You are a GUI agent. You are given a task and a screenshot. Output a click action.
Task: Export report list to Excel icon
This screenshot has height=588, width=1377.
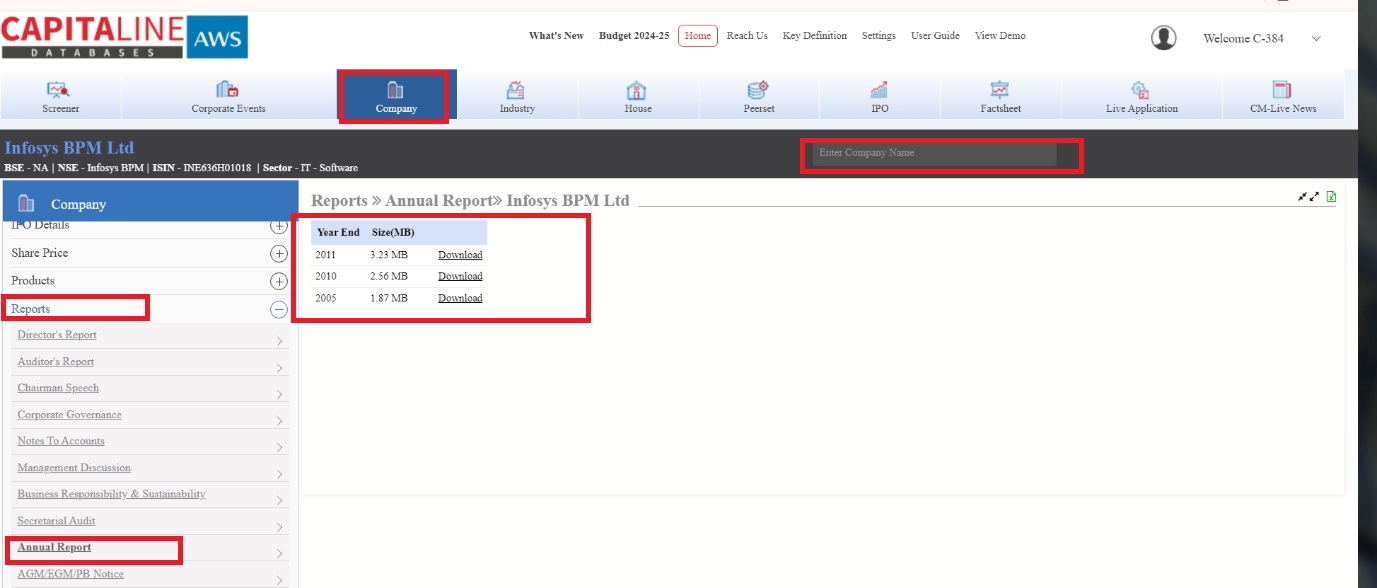[x=1331, y=197]
